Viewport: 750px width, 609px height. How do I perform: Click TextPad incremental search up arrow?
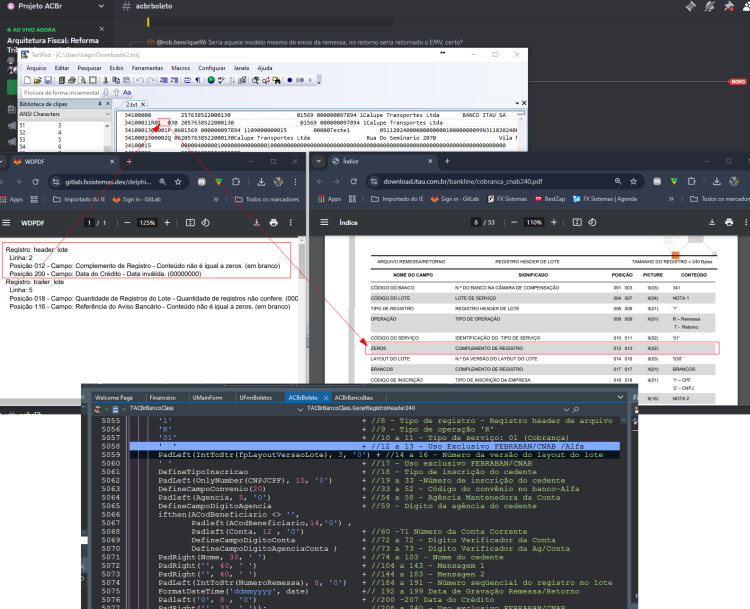pos(116,92)
